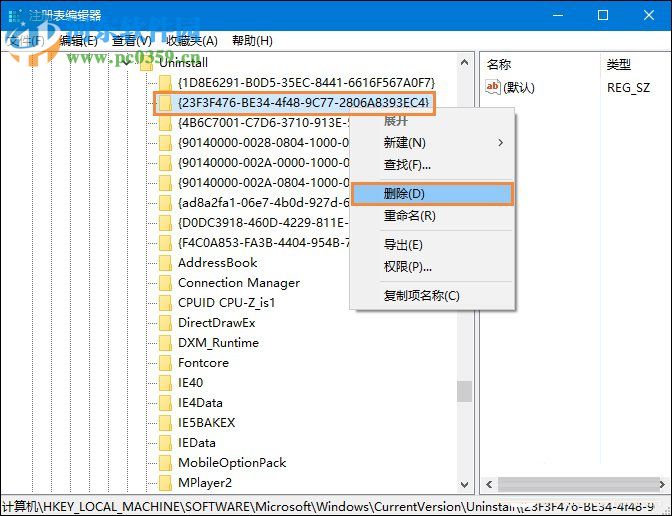Select the {90140000-002A-0000-1000 key
672x516 pixels.
coord(263,163)
